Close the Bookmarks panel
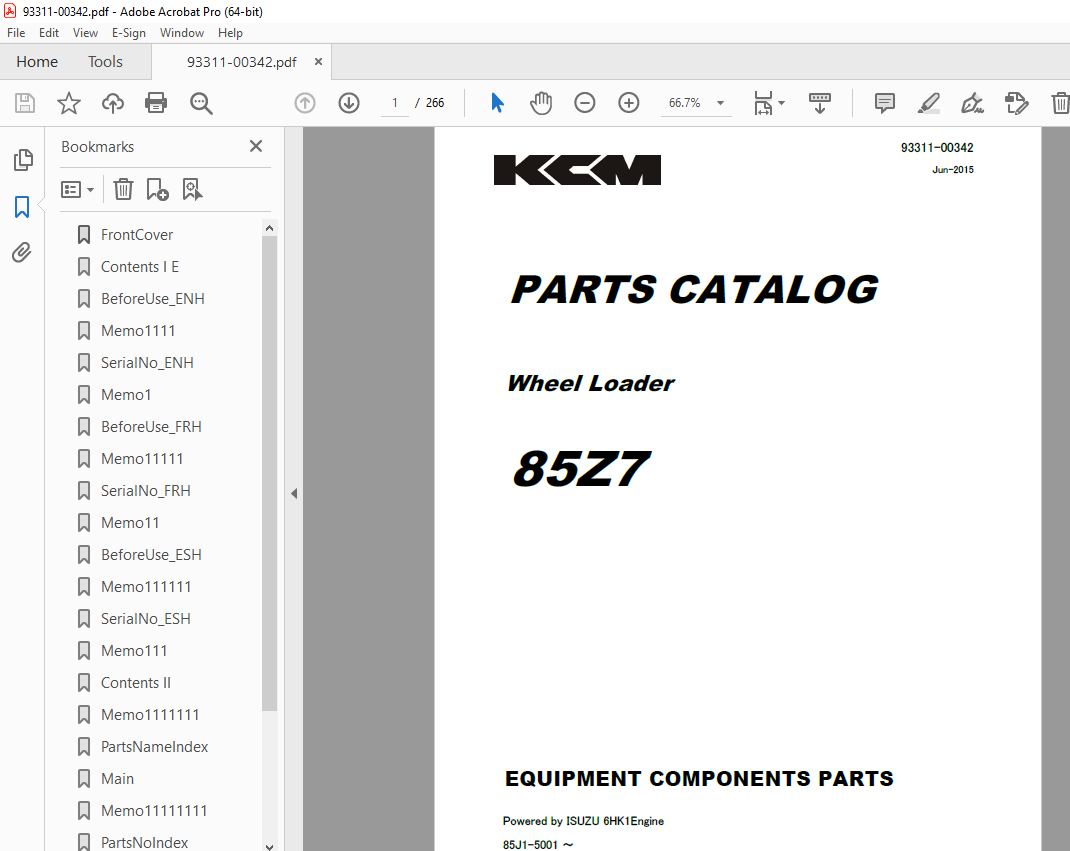 256,146
